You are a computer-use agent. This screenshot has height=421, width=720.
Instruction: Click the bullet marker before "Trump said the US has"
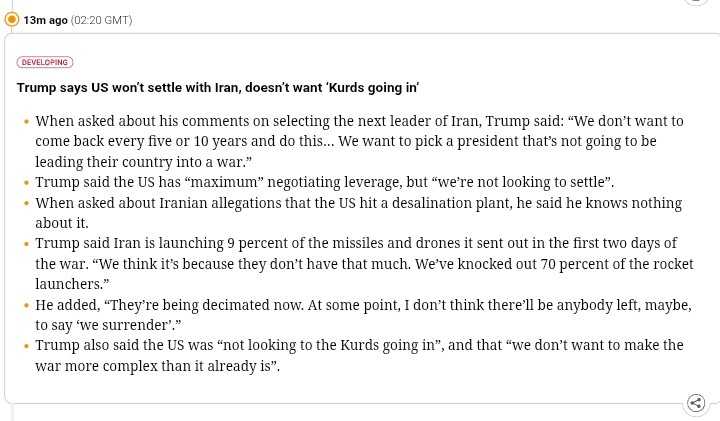(26, 183)
